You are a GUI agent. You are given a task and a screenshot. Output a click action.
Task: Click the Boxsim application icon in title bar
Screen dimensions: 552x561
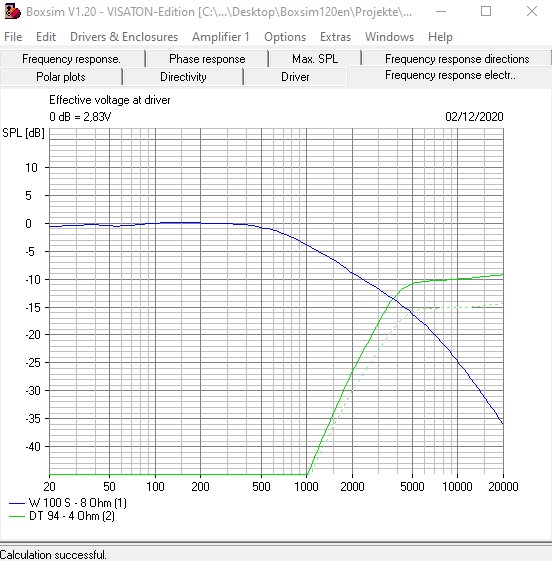(13, 11)
